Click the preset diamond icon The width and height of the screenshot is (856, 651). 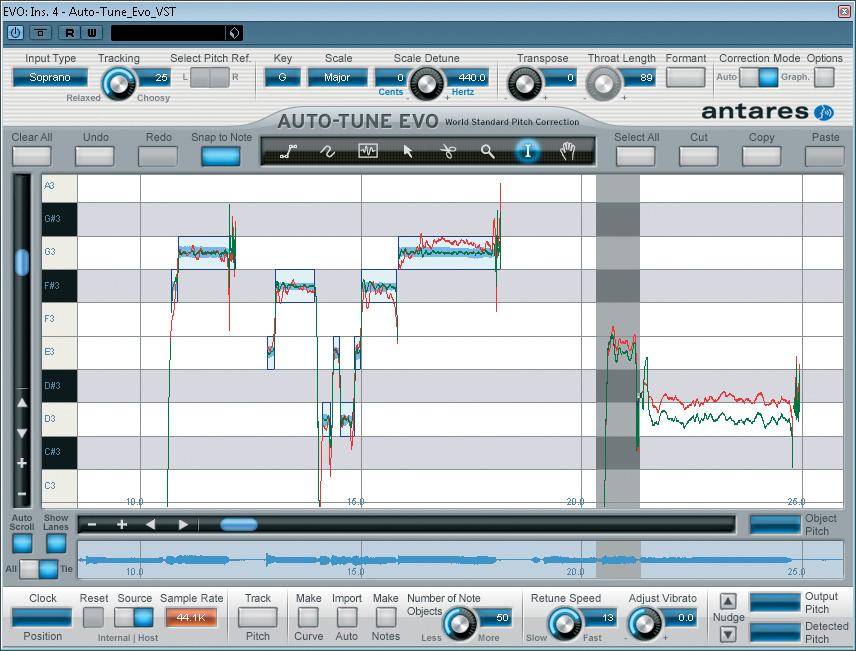point(235,33)
